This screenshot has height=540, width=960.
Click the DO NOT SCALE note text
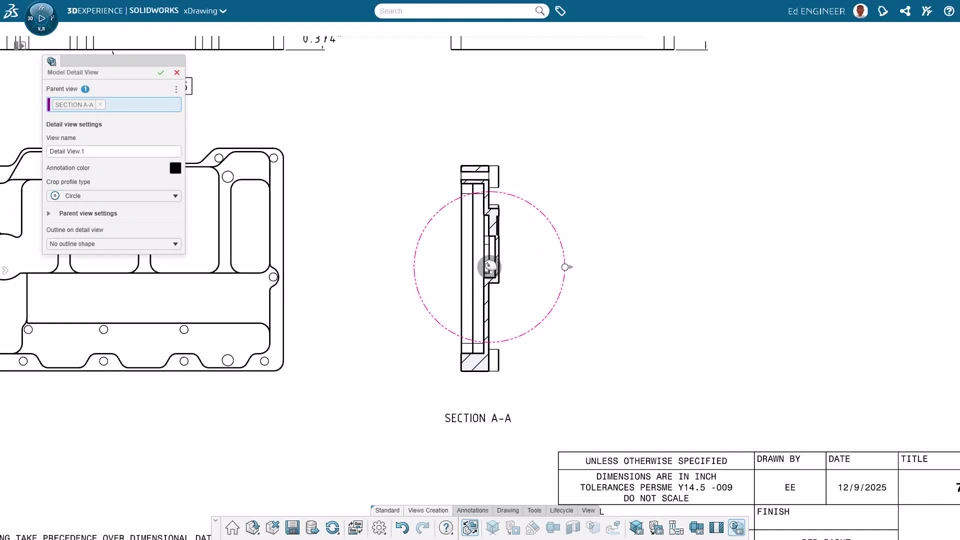tap(656, 498)
